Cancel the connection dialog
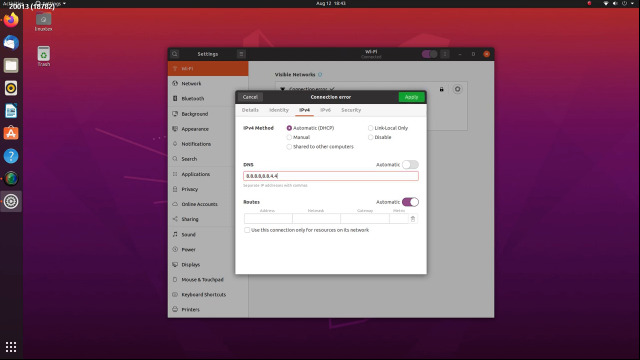Image resolution: width=640 pixels, height=360 pixels. coord(250,97)
